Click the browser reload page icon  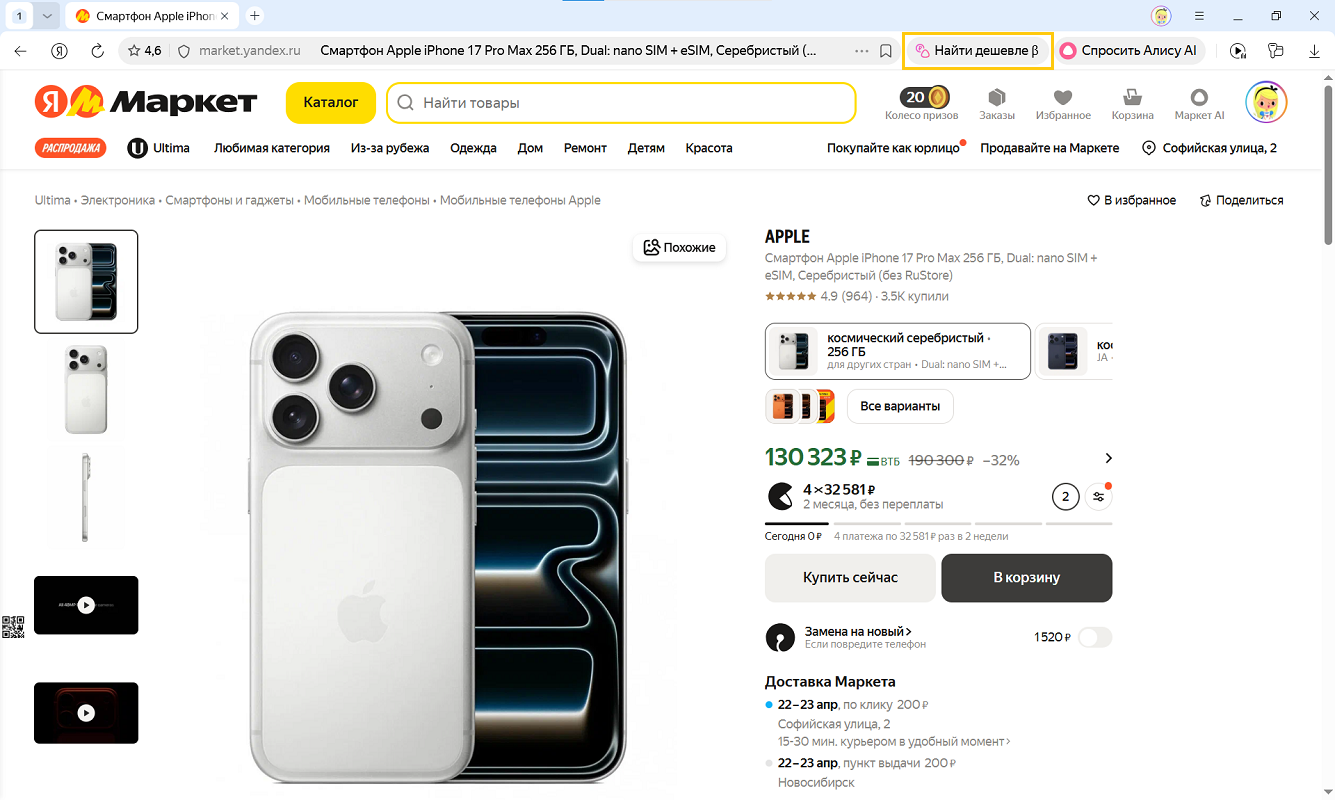[x=98, y=51]
